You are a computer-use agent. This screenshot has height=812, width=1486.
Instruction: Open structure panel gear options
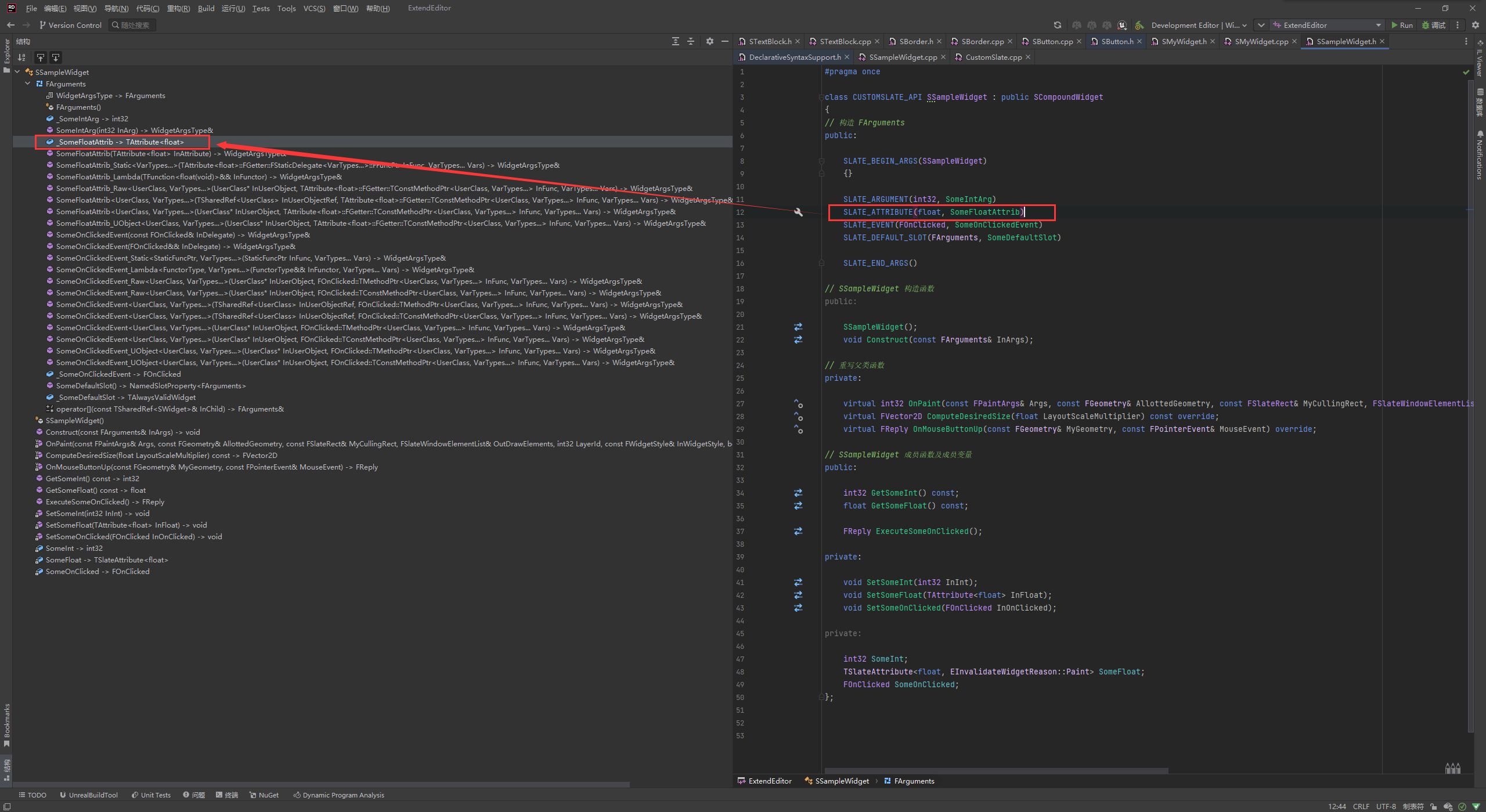[709, 41]
